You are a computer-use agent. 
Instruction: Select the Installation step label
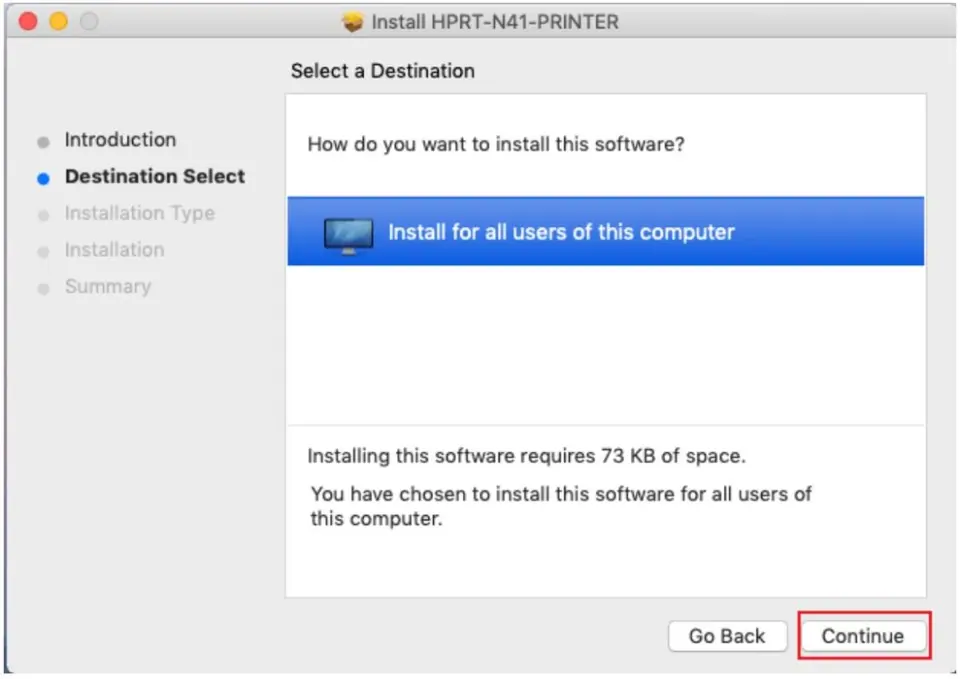coord(114,250)
